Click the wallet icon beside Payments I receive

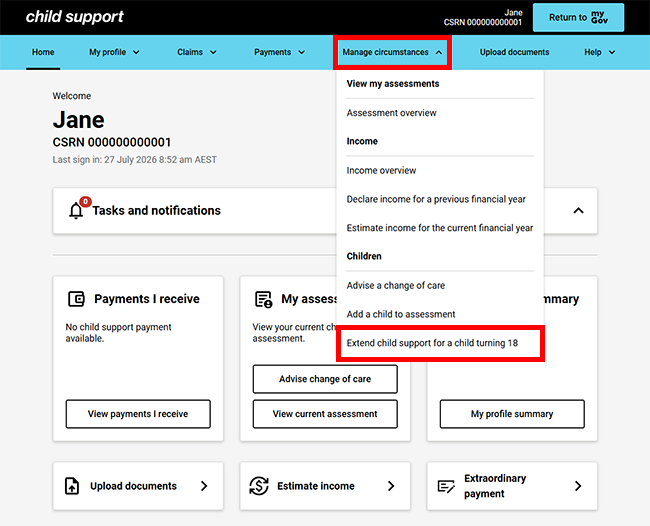pos(76,299)
